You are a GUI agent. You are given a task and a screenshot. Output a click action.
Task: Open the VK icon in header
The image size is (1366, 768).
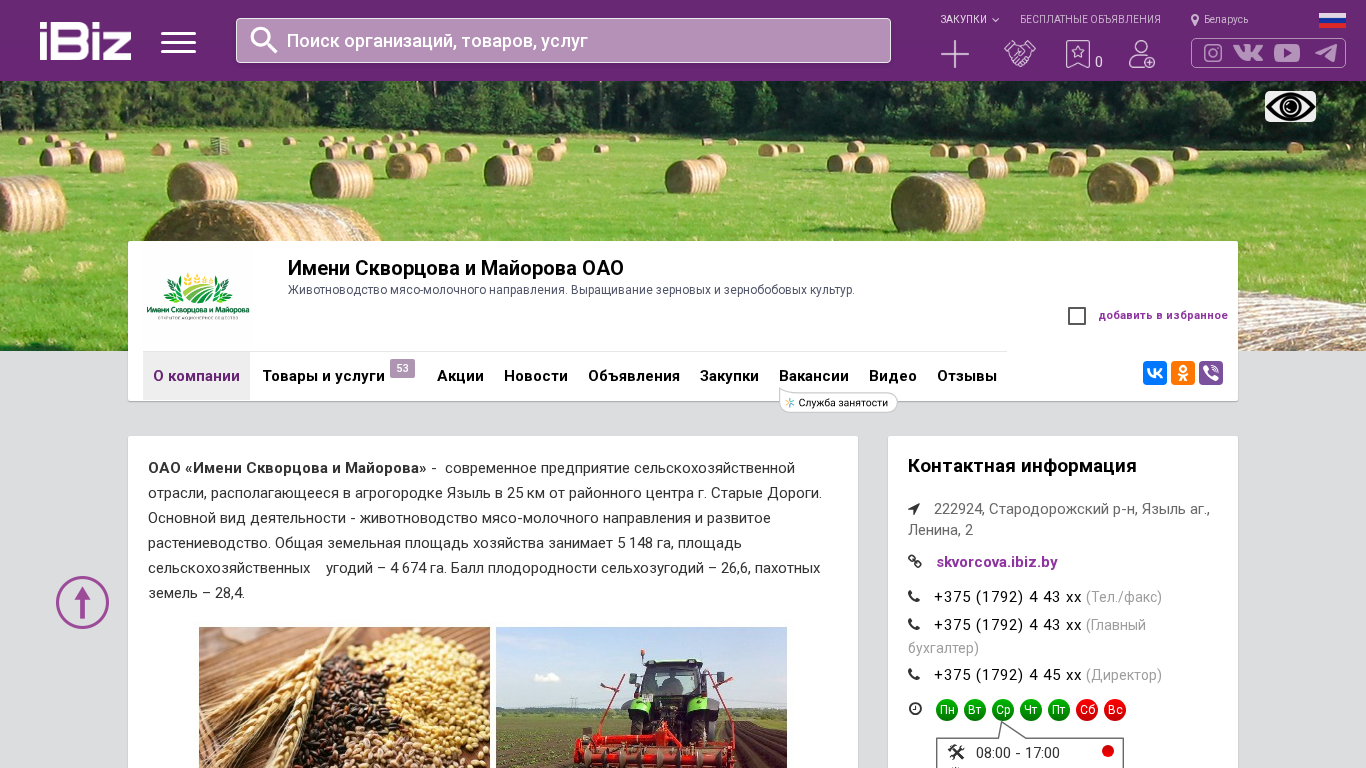(x=1248, y=53)
